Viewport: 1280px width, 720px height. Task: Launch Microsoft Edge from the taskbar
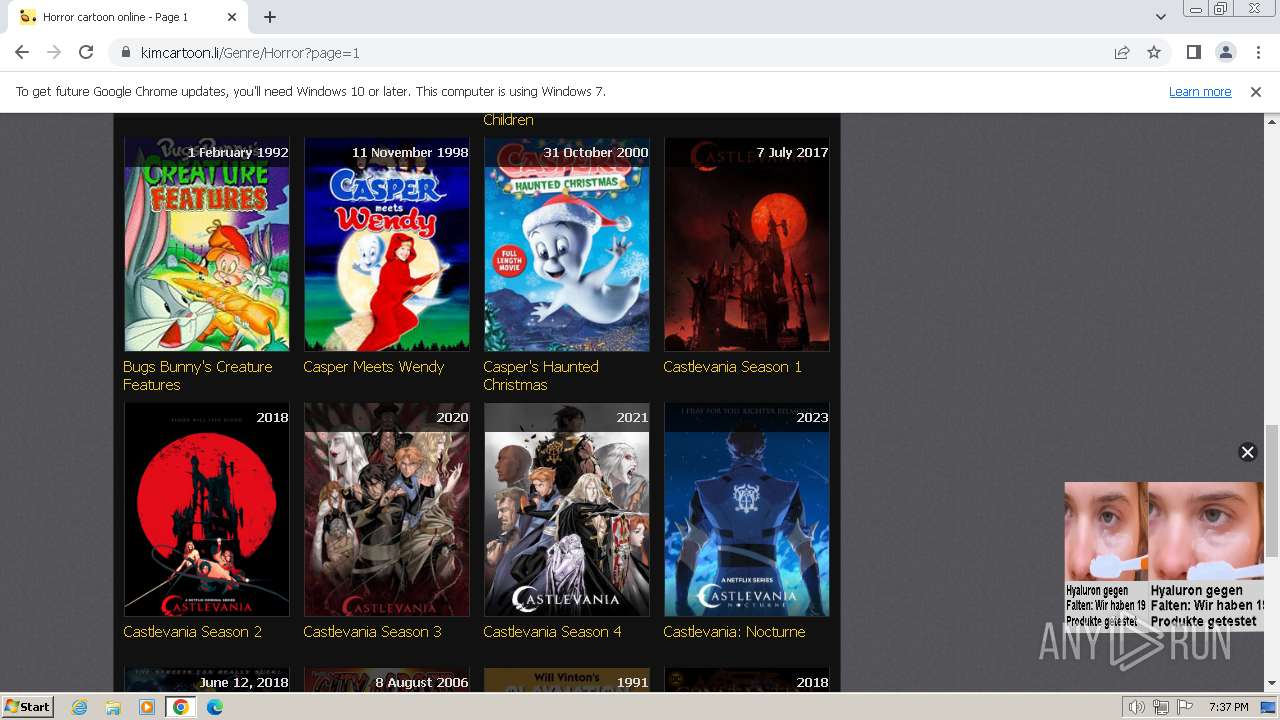click(215, 707)
